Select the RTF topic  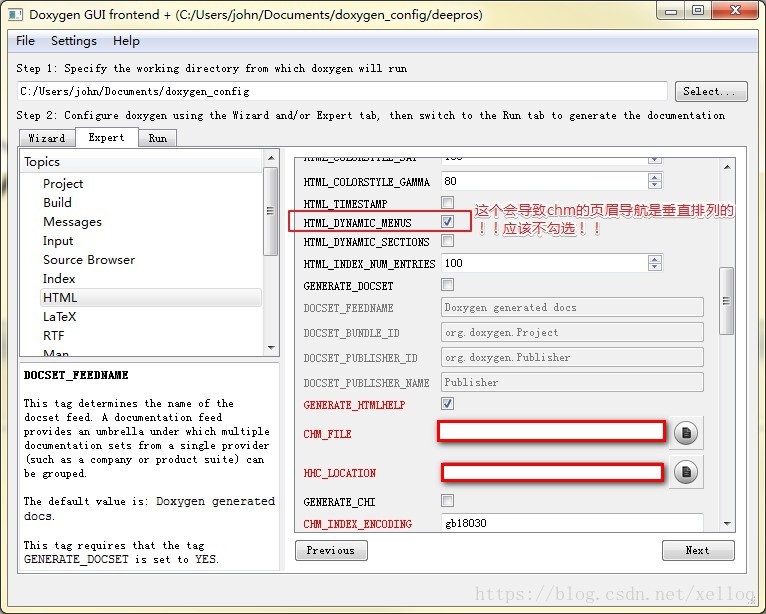coord(54,336)
